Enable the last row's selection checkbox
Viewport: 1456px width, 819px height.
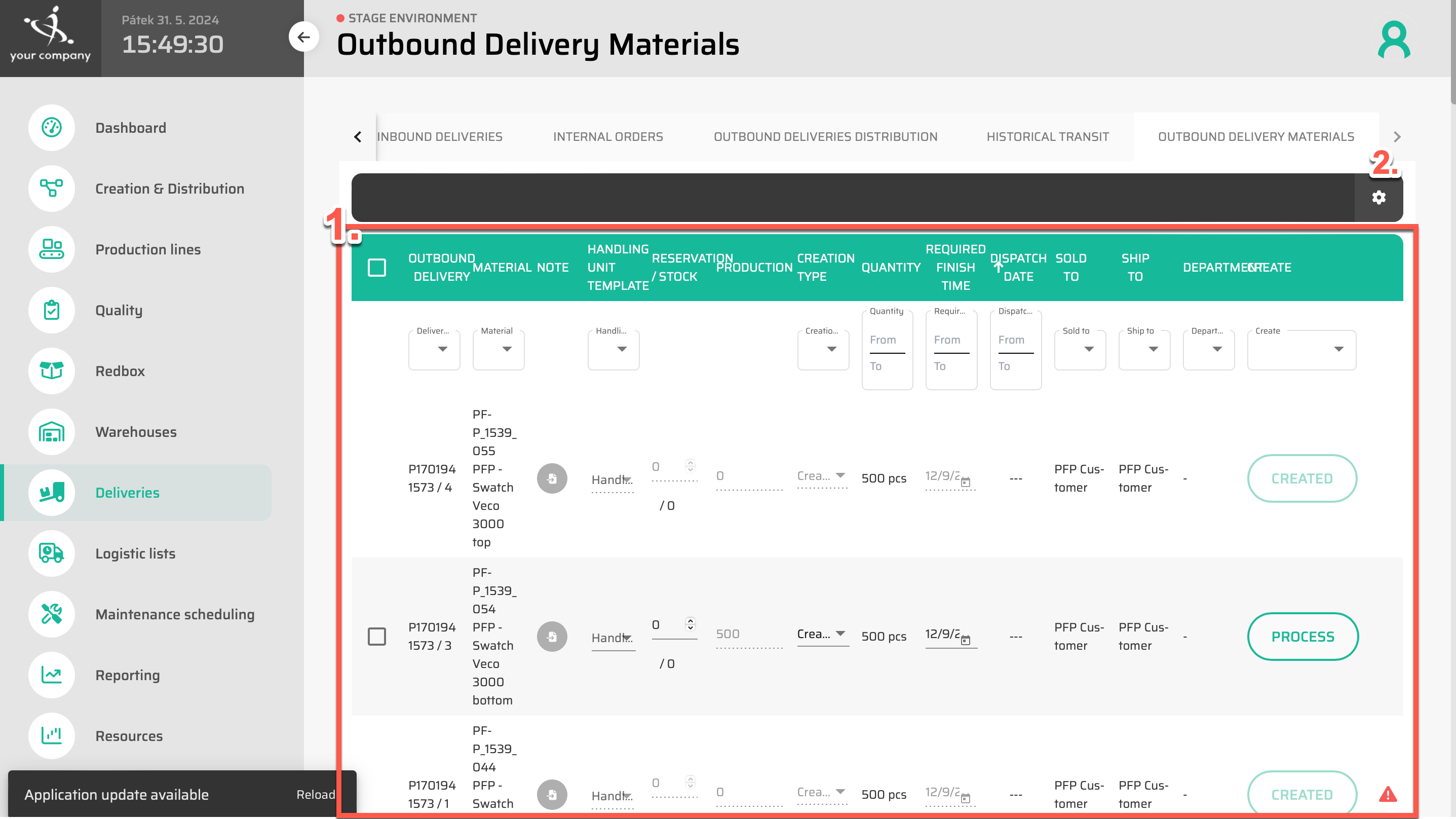377,795
